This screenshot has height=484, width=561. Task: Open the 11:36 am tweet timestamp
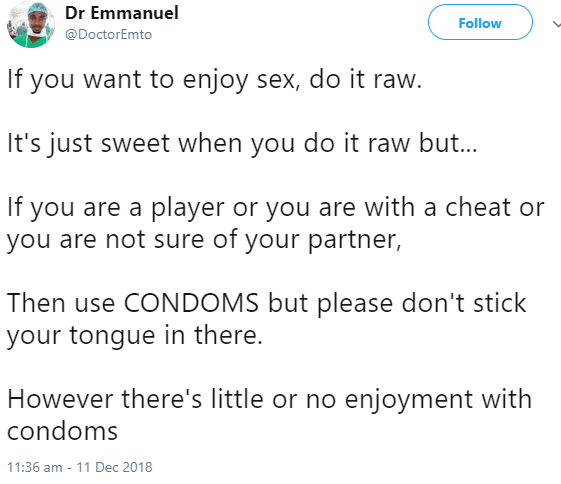[x=34, y=467]
